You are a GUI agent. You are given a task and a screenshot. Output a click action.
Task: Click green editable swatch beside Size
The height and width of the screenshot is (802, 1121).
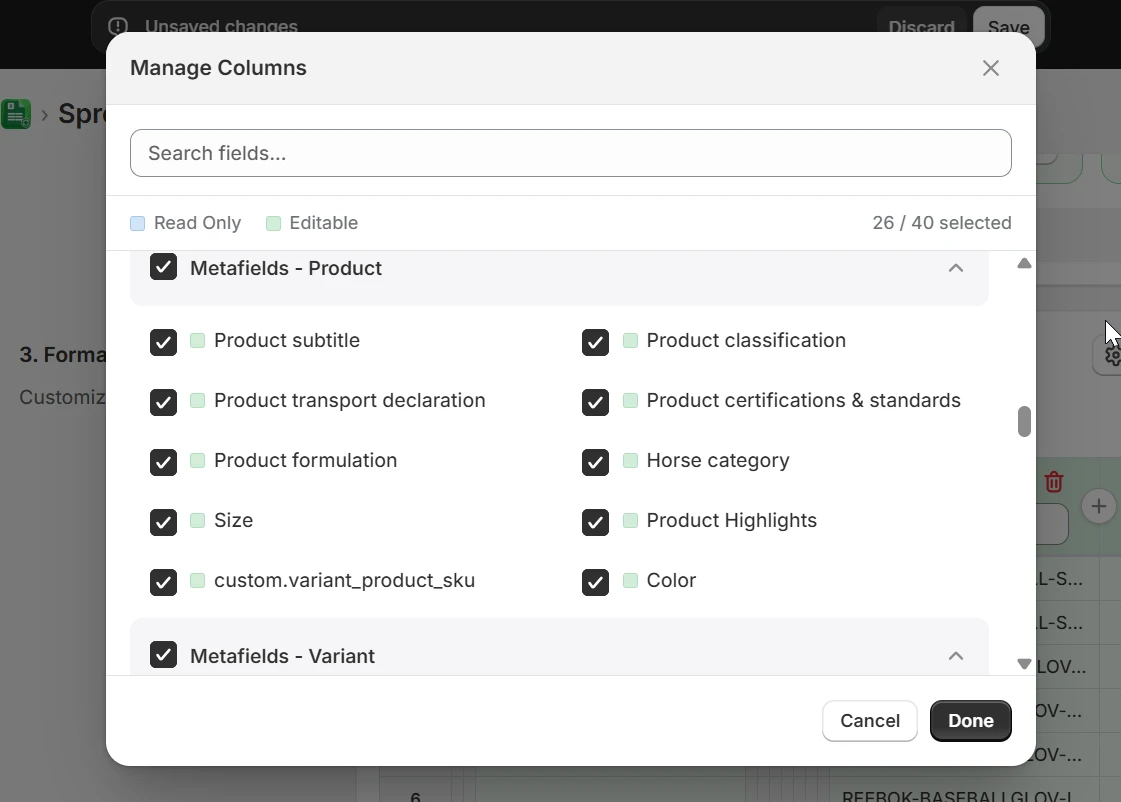click(x=197, y=520)
